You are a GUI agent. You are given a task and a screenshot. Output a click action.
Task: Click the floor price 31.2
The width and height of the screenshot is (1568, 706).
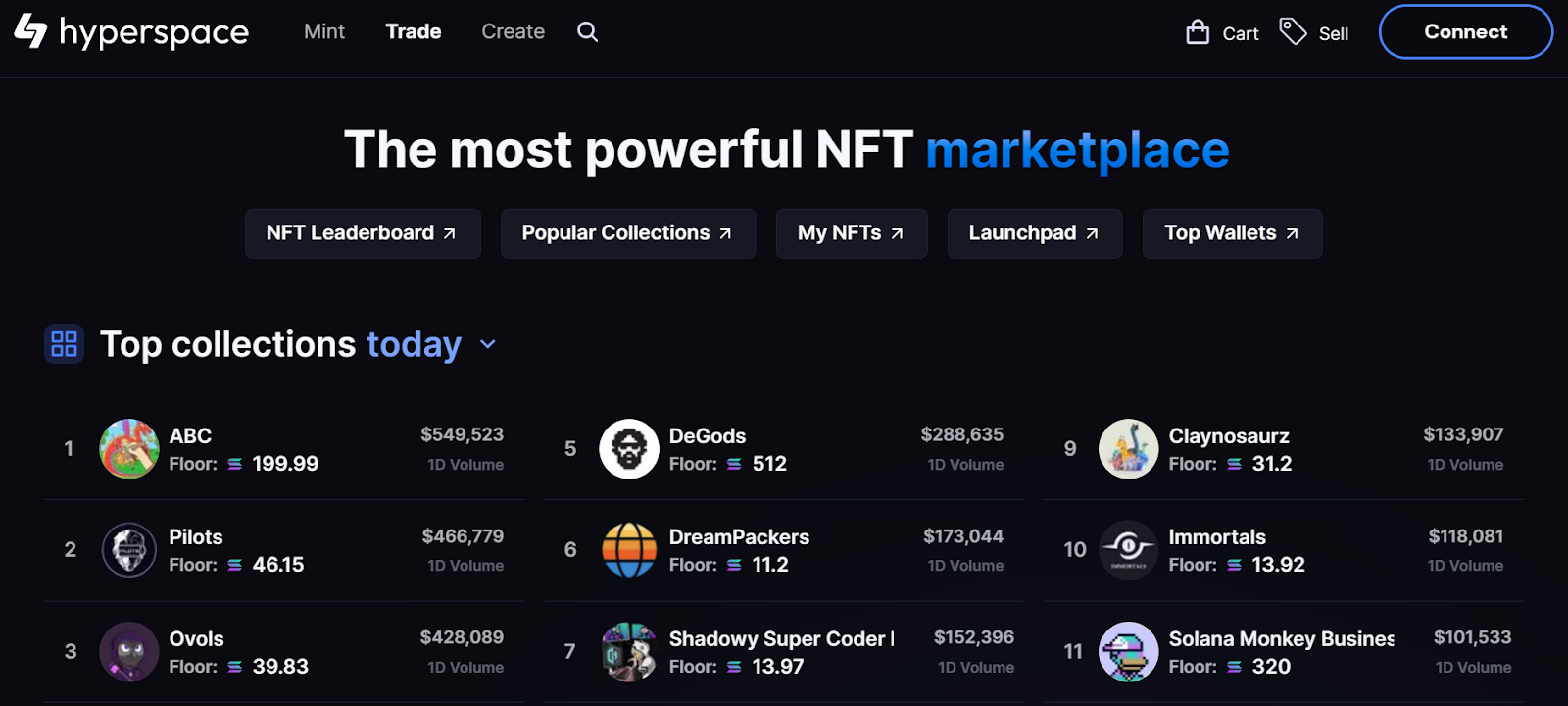1272,464
